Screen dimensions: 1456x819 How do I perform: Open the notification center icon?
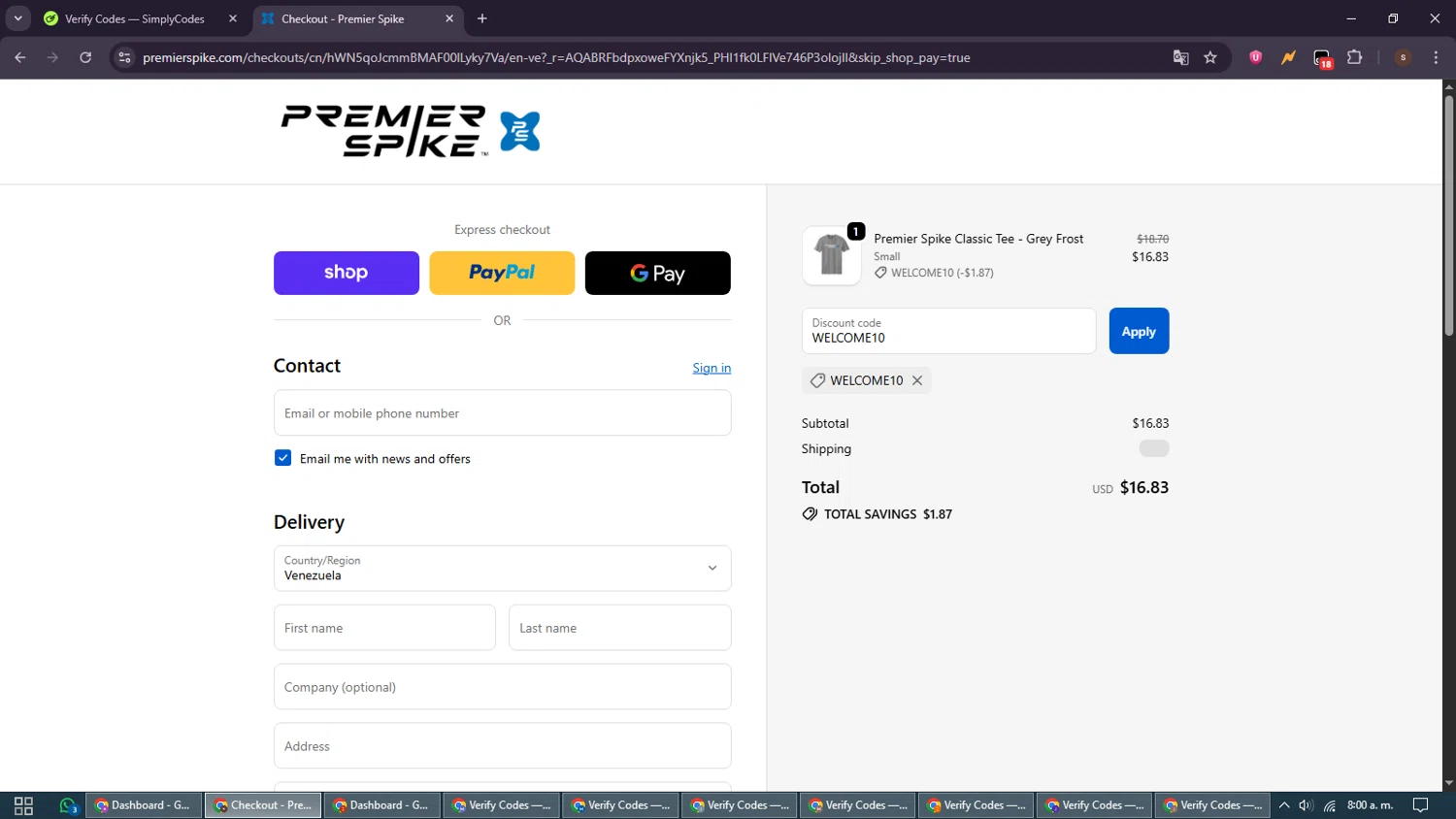pyautogui.click(x=1420, y=805)
